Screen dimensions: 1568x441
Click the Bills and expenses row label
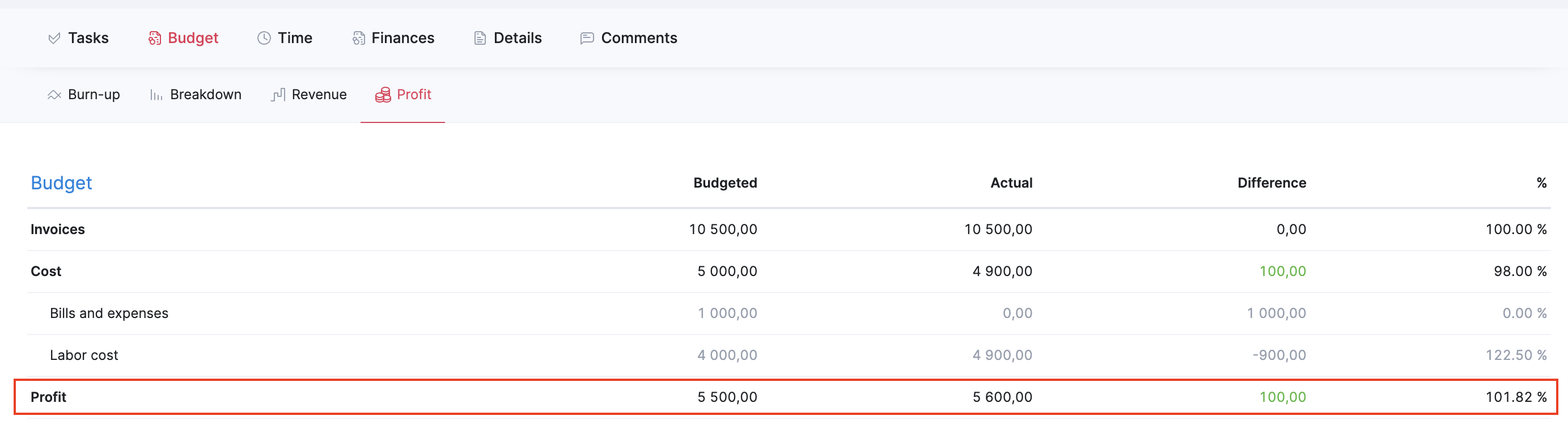click(x=109, y=313)
